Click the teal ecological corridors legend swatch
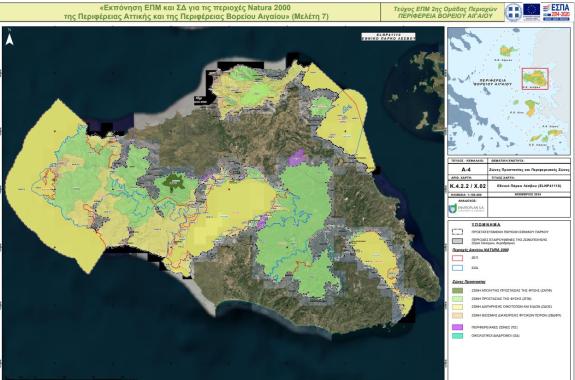Screen dimensions: 575x380 [x=457, y=336]
